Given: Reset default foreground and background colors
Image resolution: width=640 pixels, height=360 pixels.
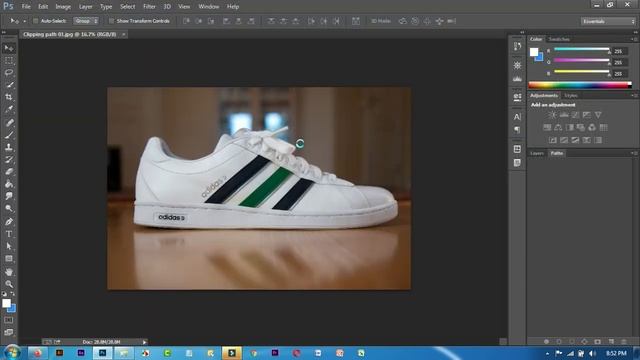Looking at the screenshot, I should [4, 294].
